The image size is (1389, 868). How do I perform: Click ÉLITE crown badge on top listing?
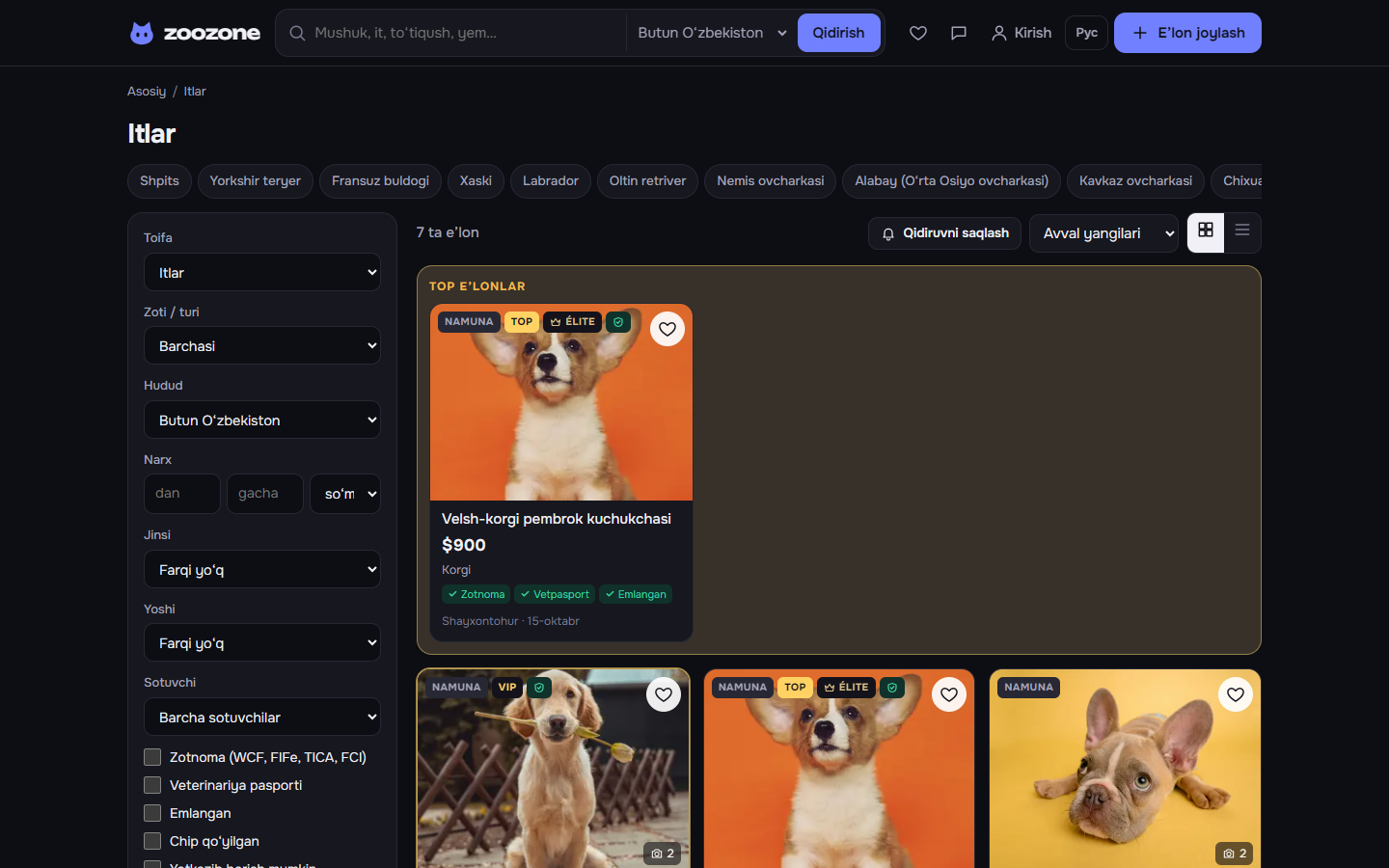(x=573, y=322)
